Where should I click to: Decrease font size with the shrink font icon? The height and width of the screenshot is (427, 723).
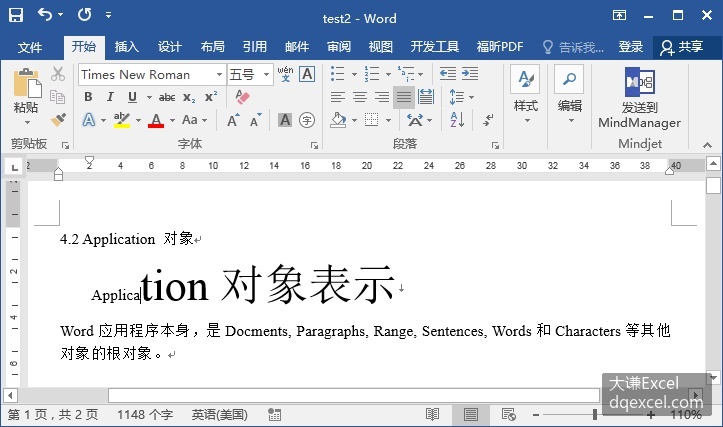(255, 120)
